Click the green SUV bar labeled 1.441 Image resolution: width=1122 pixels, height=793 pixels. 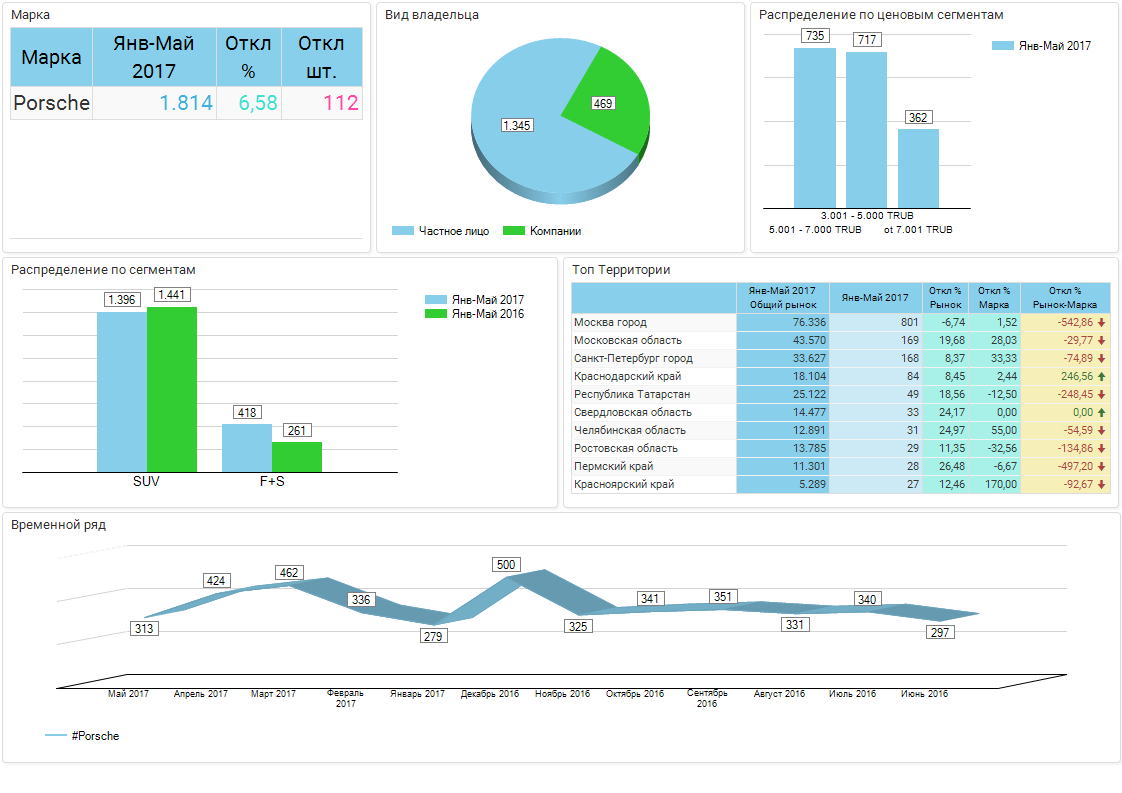(172, 388)
